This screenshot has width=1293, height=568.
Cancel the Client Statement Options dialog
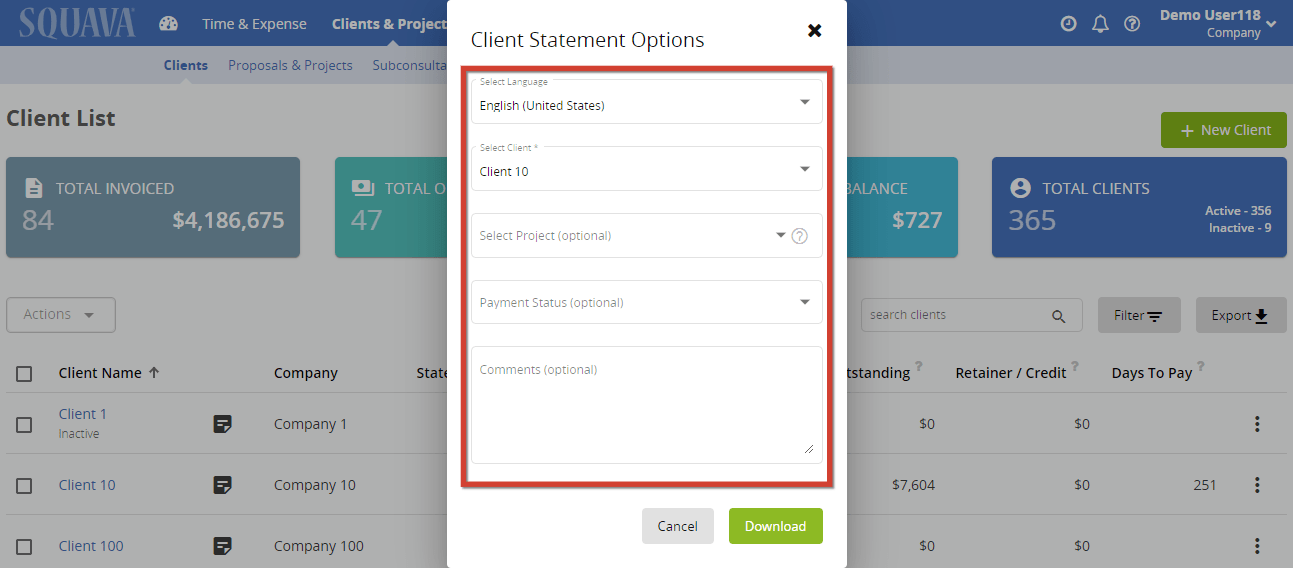pyautogui.click(x=677, y=526)
